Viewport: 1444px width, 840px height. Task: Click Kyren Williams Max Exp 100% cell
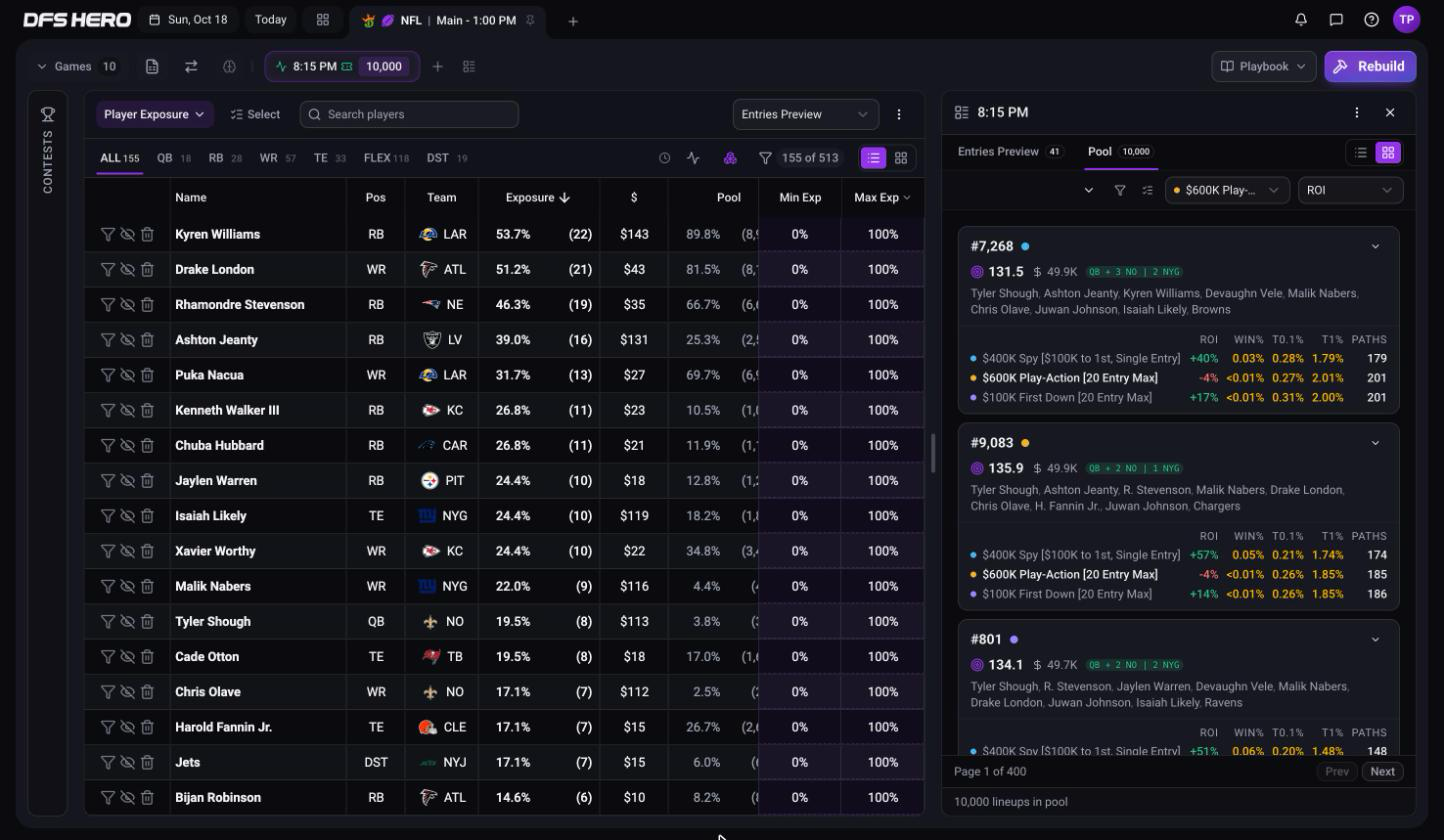[882, 234]
